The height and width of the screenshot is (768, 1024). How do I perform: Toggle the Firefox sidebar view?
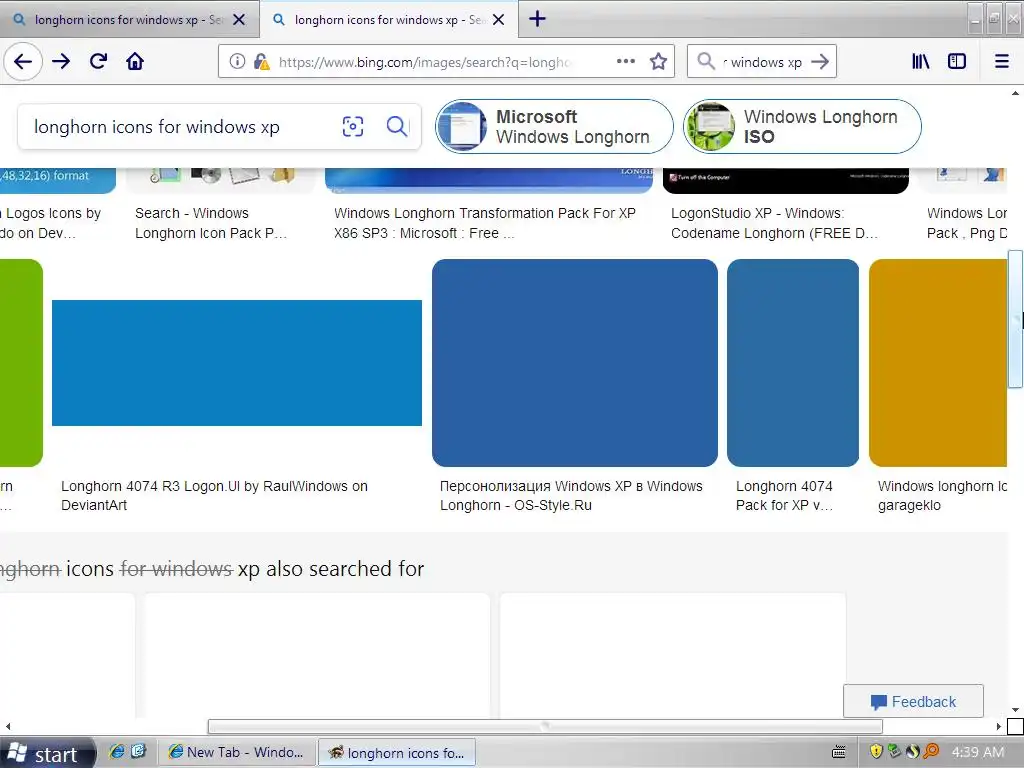tap(957, 61)
